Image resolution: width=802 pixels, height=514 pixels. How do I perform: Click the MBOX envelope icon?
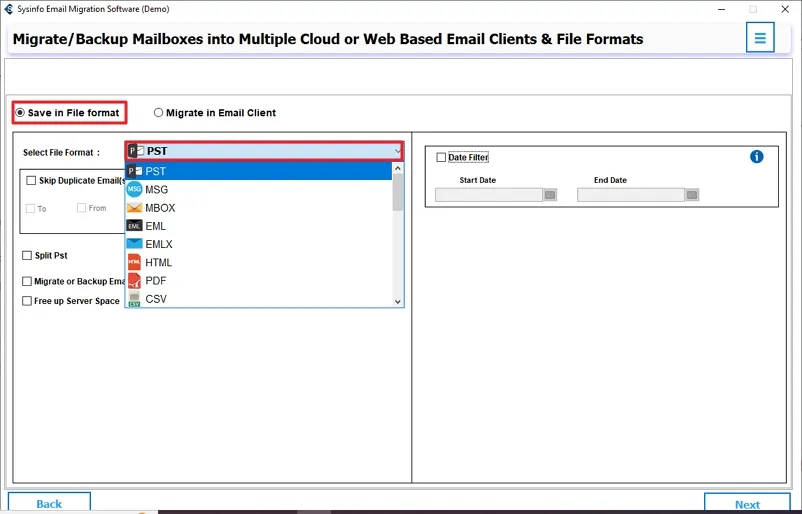[135, 208]
